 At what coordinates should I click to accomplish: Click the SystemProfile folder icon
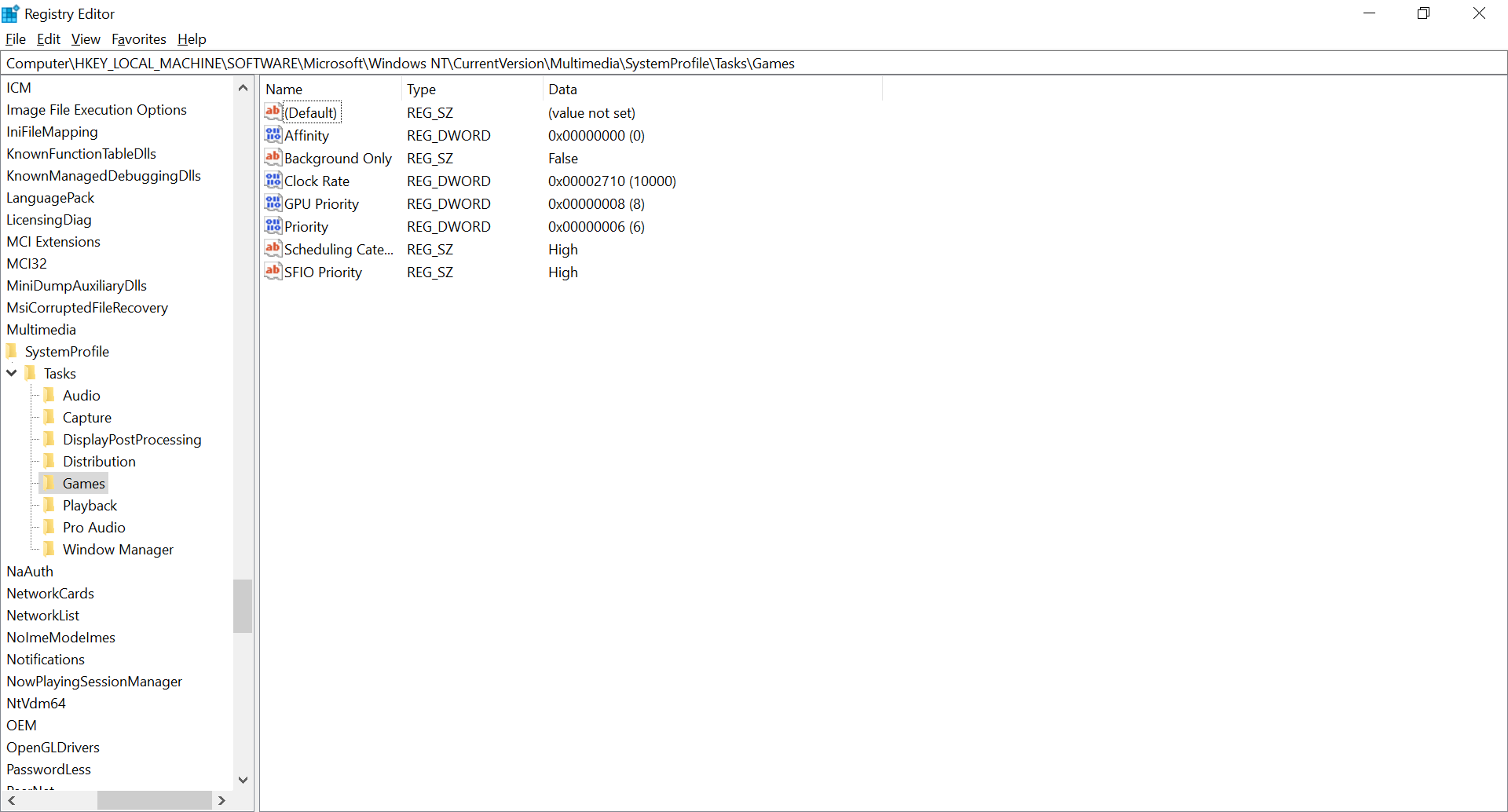coord(12,351)
